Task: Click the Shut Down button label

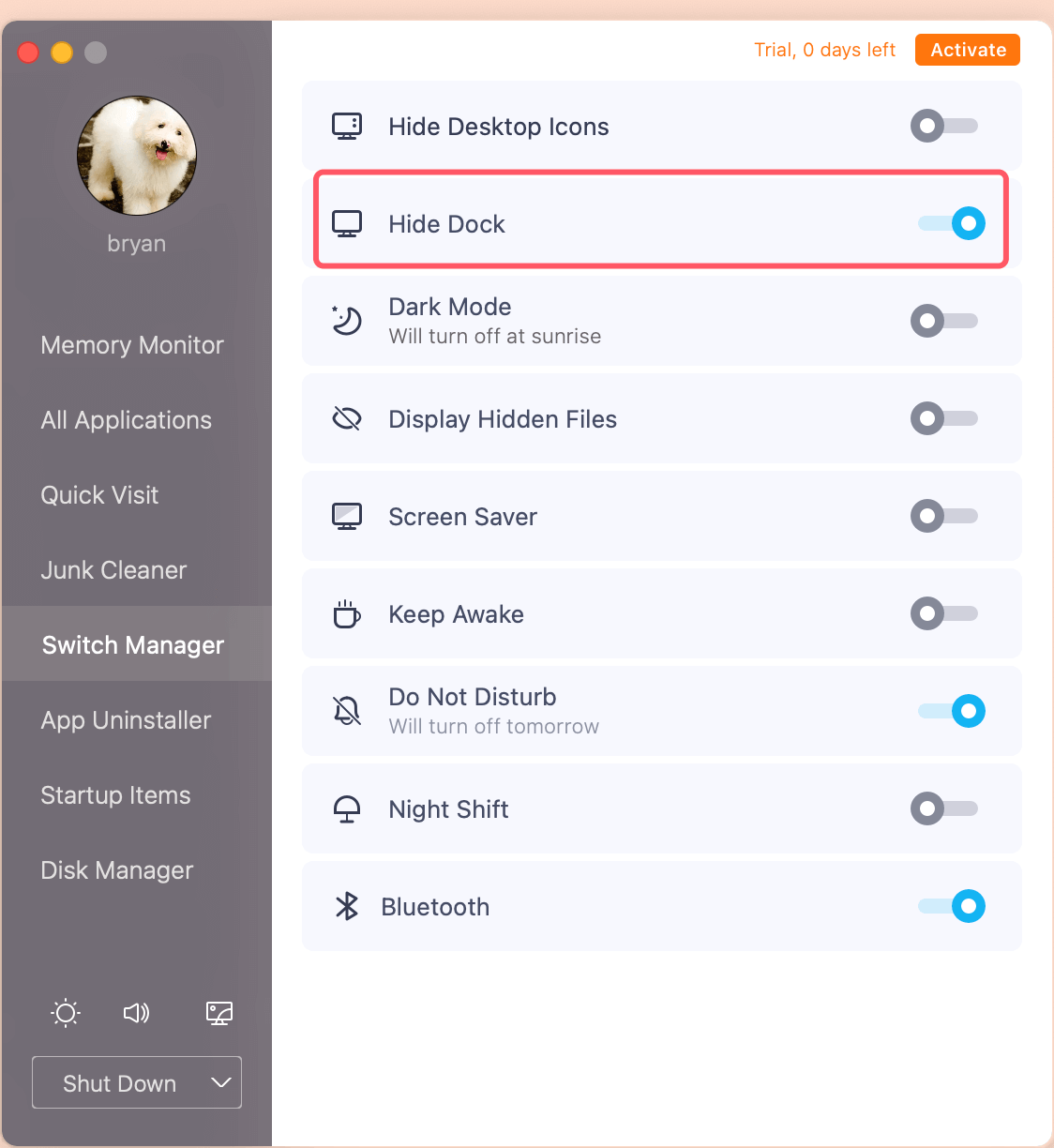Action: [x=119, y=1083]
